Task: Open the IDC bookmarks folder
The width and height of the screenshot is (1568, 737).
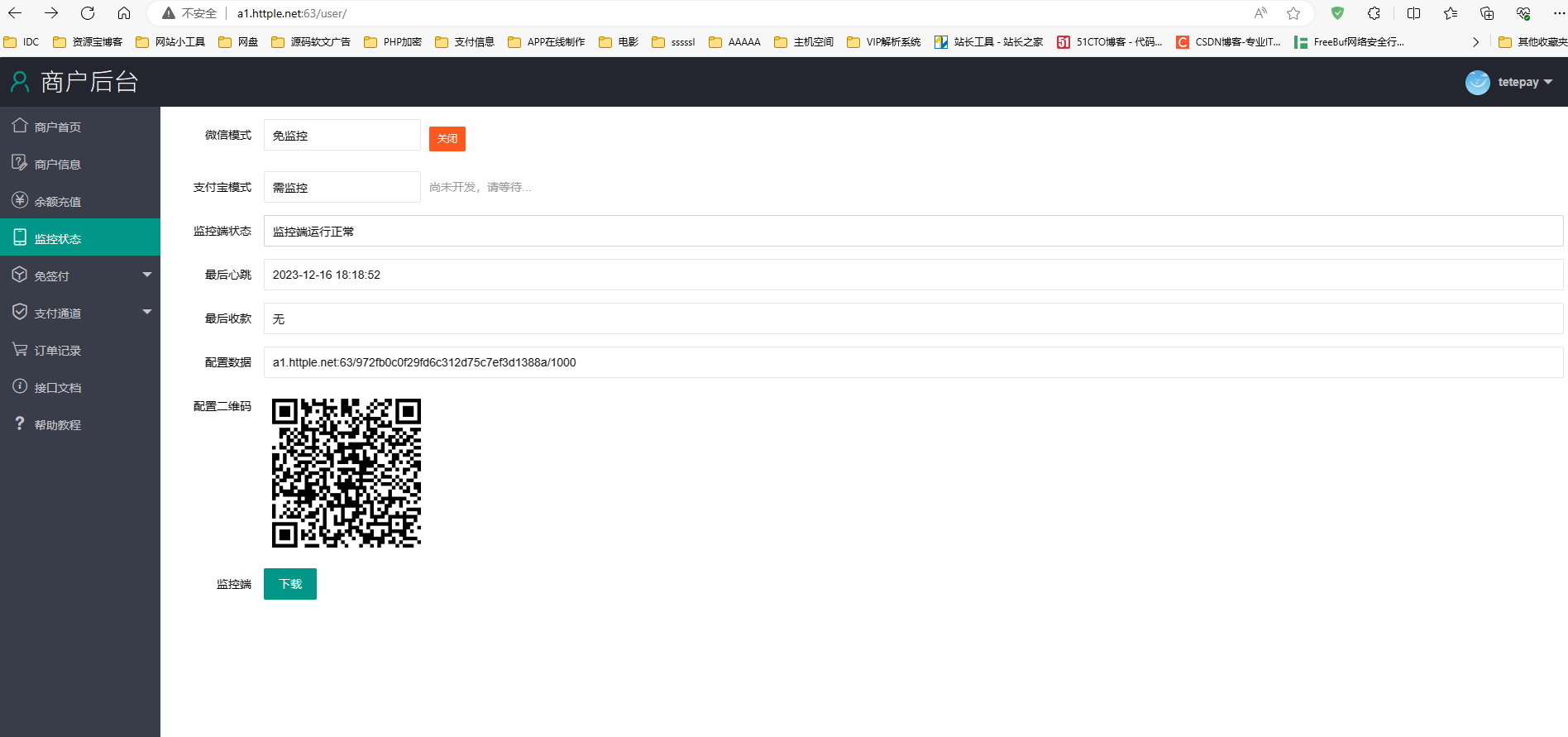Action: coord(22,42)
